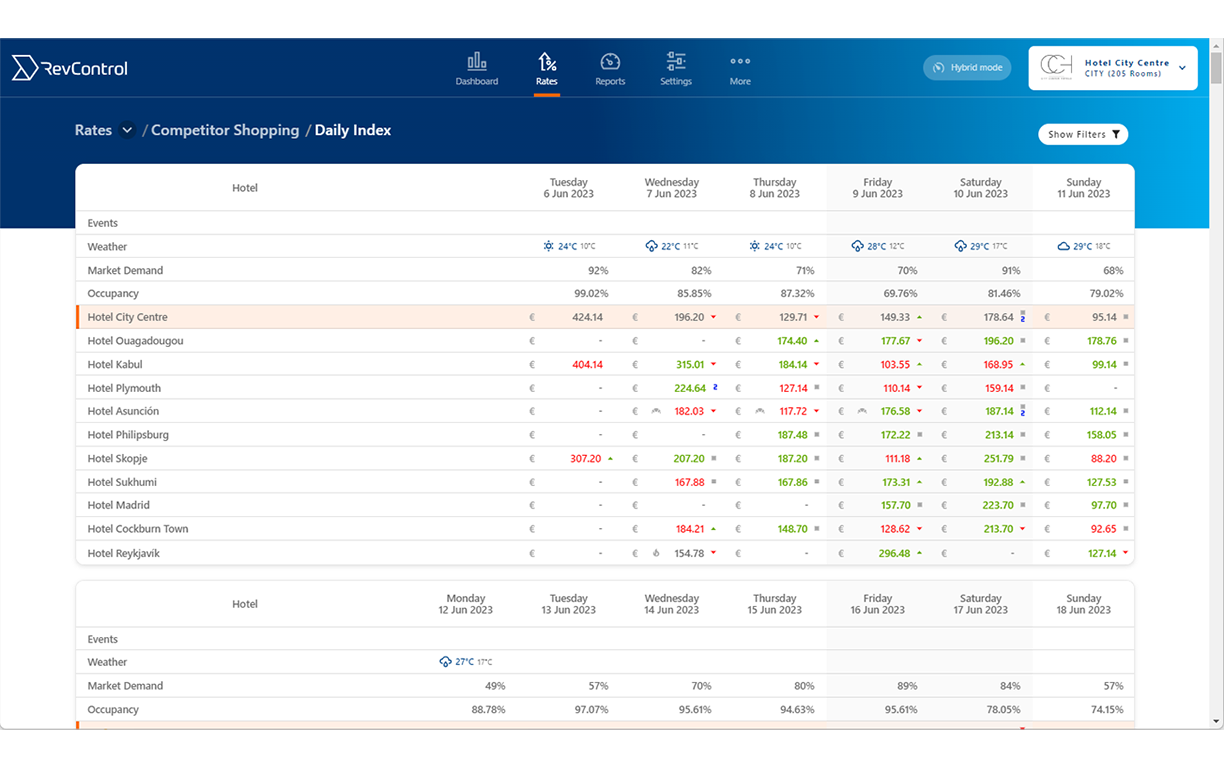This screenshot has width=1224, height=768.
Task: Click the Show Filters button
Action: (1082, 133)
